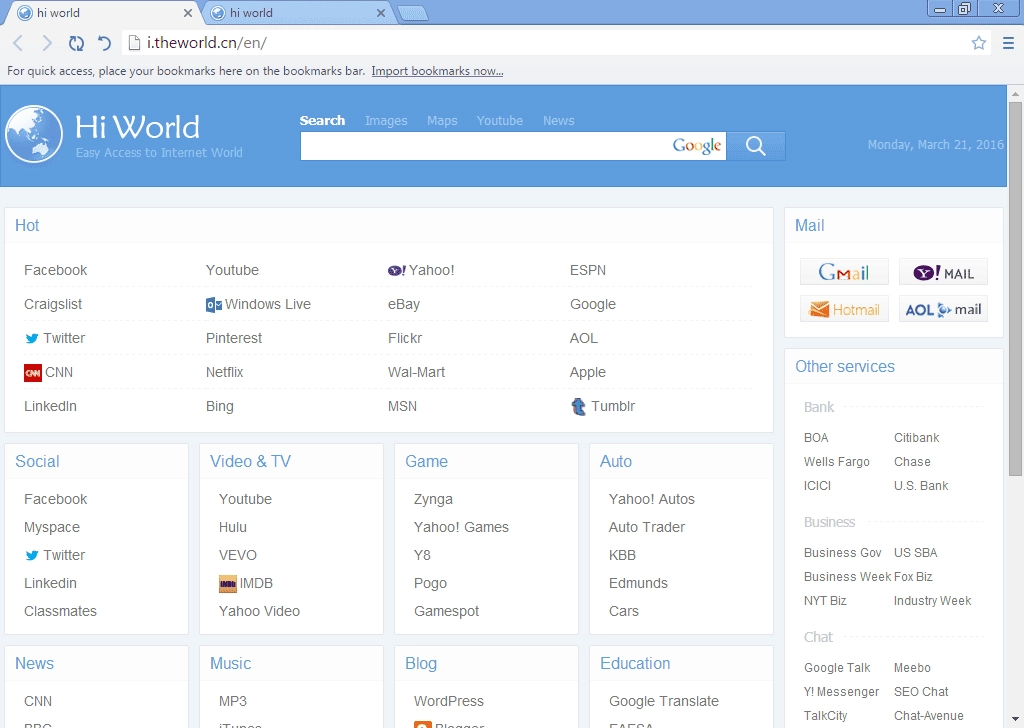Click the page icon in address bar

coord(134,43)
